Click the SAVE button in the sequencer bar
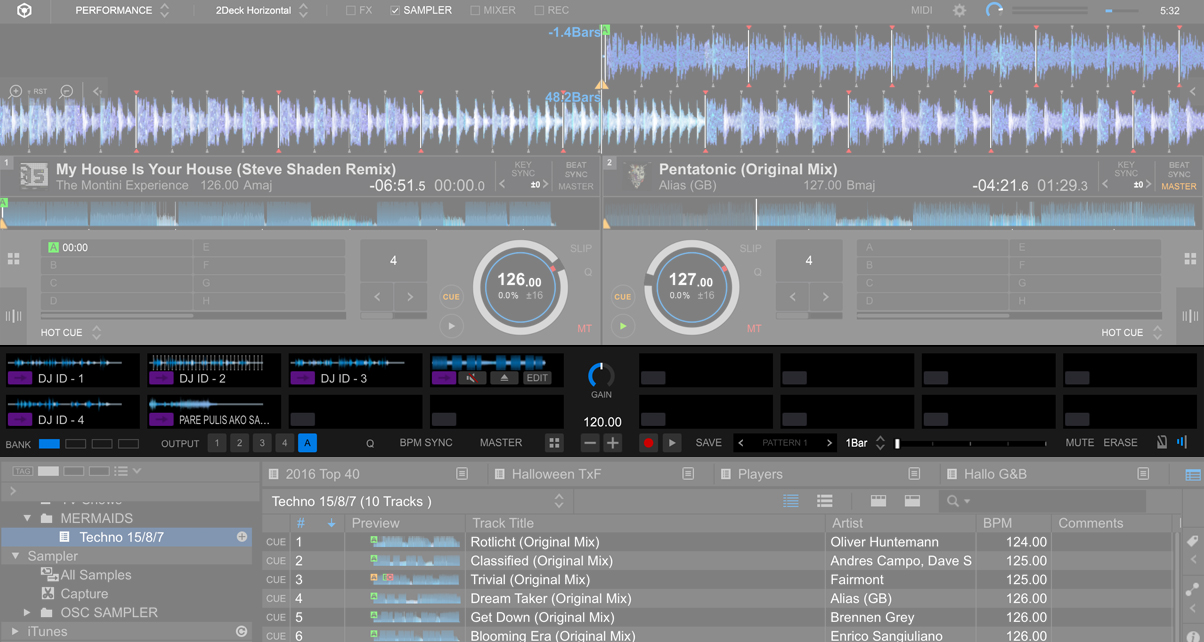The width and height of the screenshot is (1204, 642). [709, 442]
